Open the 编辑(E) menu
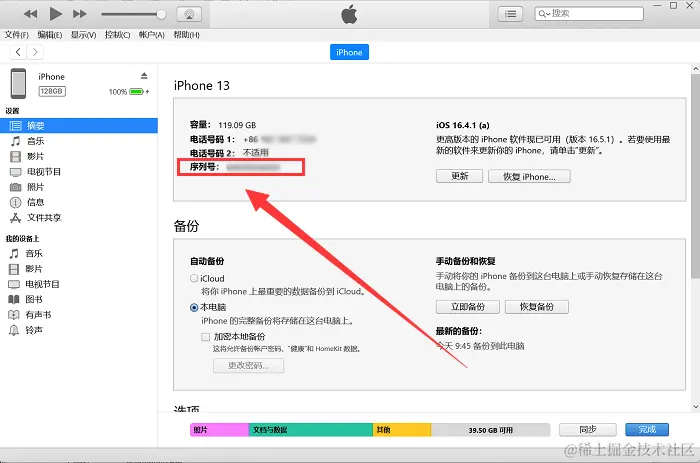Viewport: 700px width, 463px height. (x=50, y=35)
